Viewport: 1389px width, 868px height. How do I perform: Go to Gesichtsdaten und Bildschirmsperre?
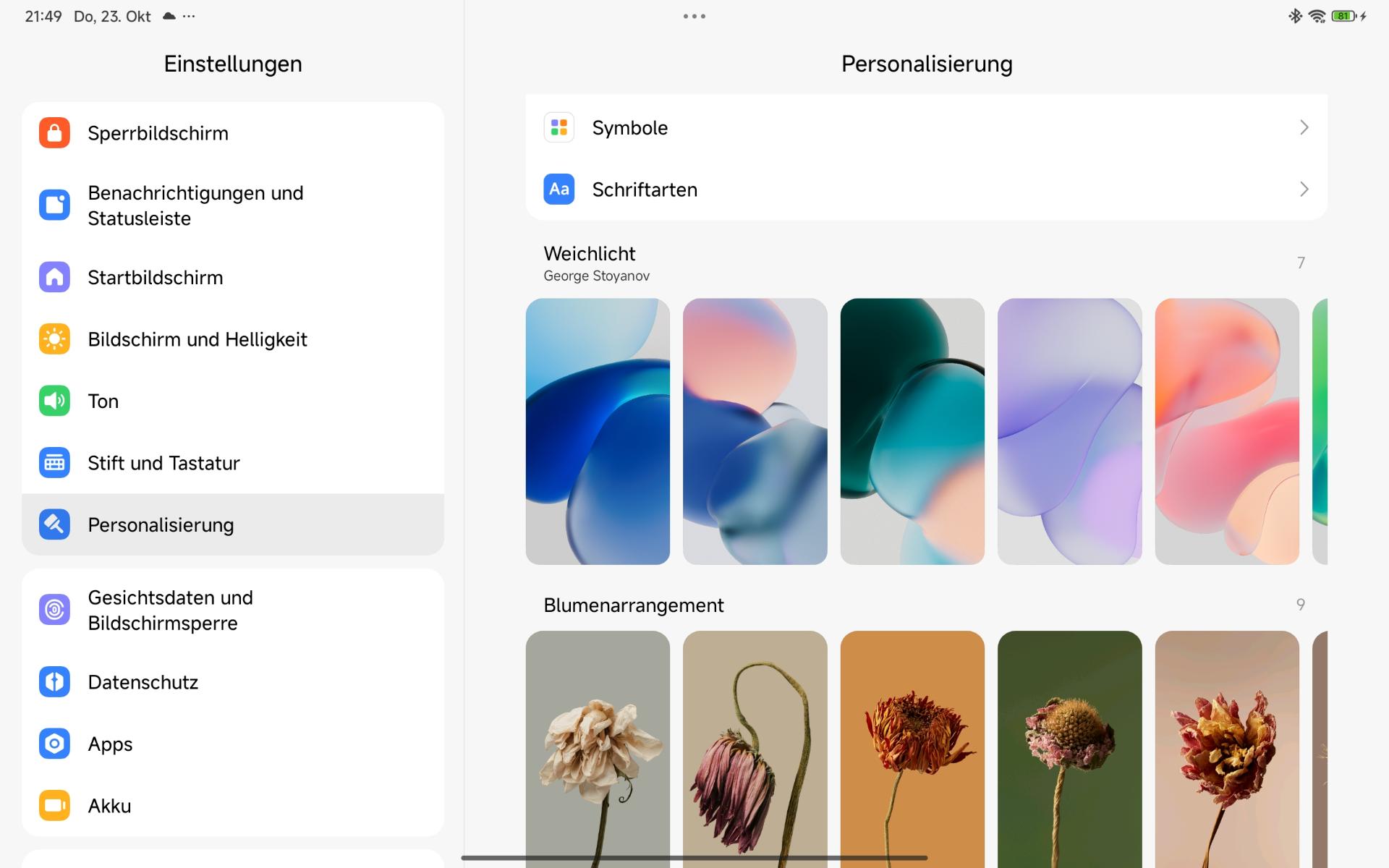[170, 610]
